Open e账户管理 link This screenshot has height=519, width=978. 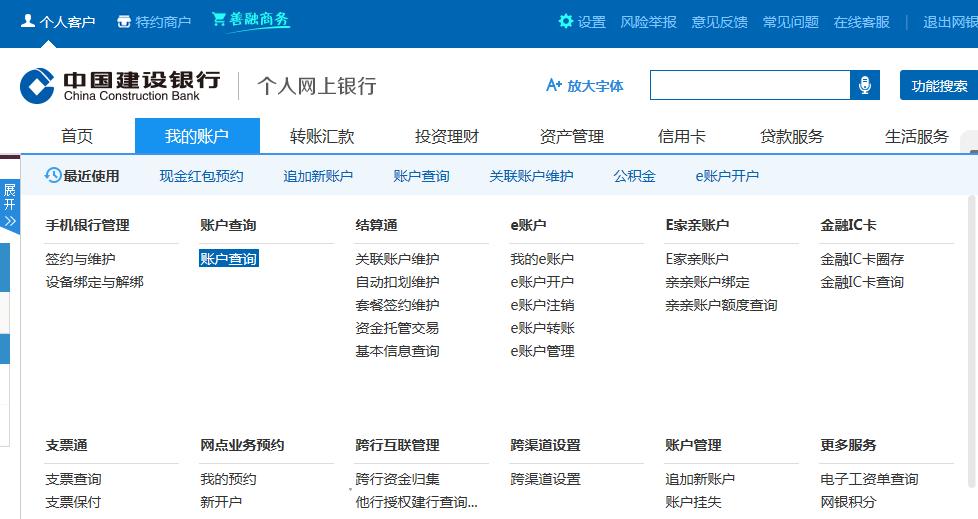tap(541, 351)
